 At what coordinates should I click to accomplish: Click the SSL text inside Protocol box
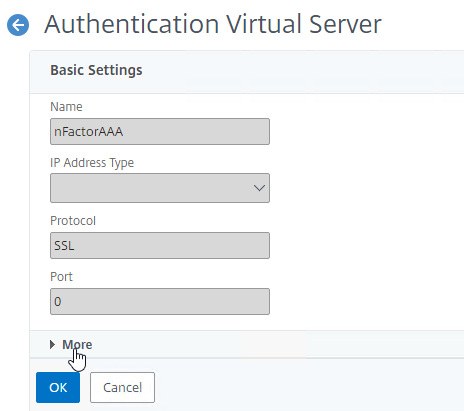[64, 246]
